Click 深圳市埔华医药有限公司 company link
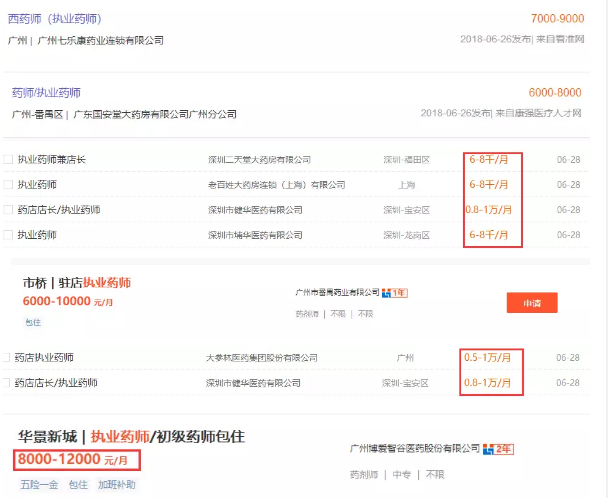 pyautogui.click(x=255, y=235)
